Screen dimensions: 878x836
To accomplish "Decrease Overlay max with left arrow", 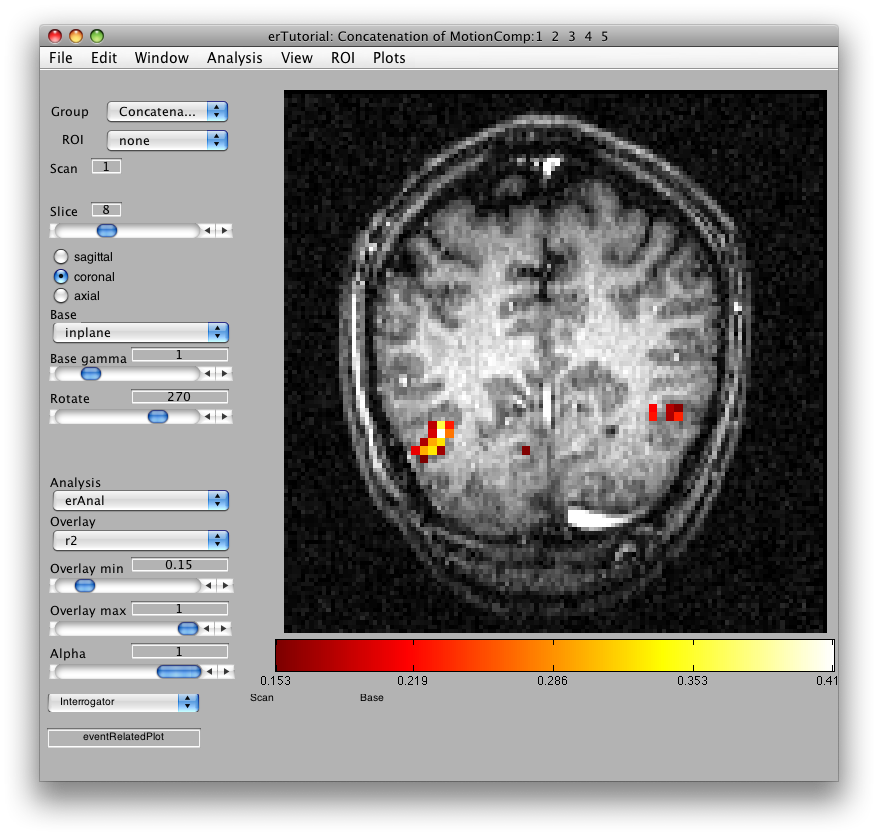I will pos(207,629).
